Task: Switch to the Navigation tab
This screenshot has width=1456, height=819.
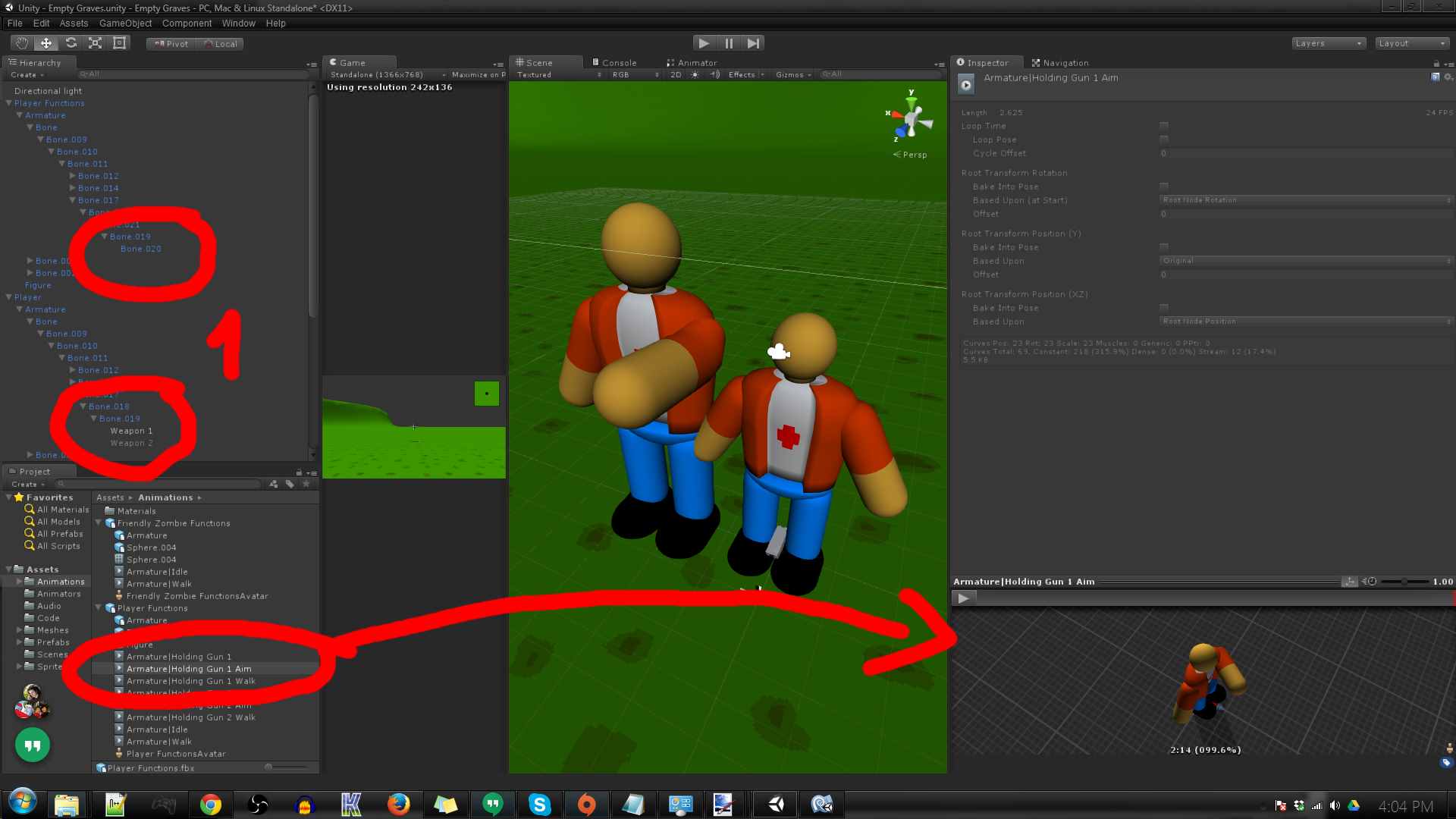Action: tap(1059, 63)
